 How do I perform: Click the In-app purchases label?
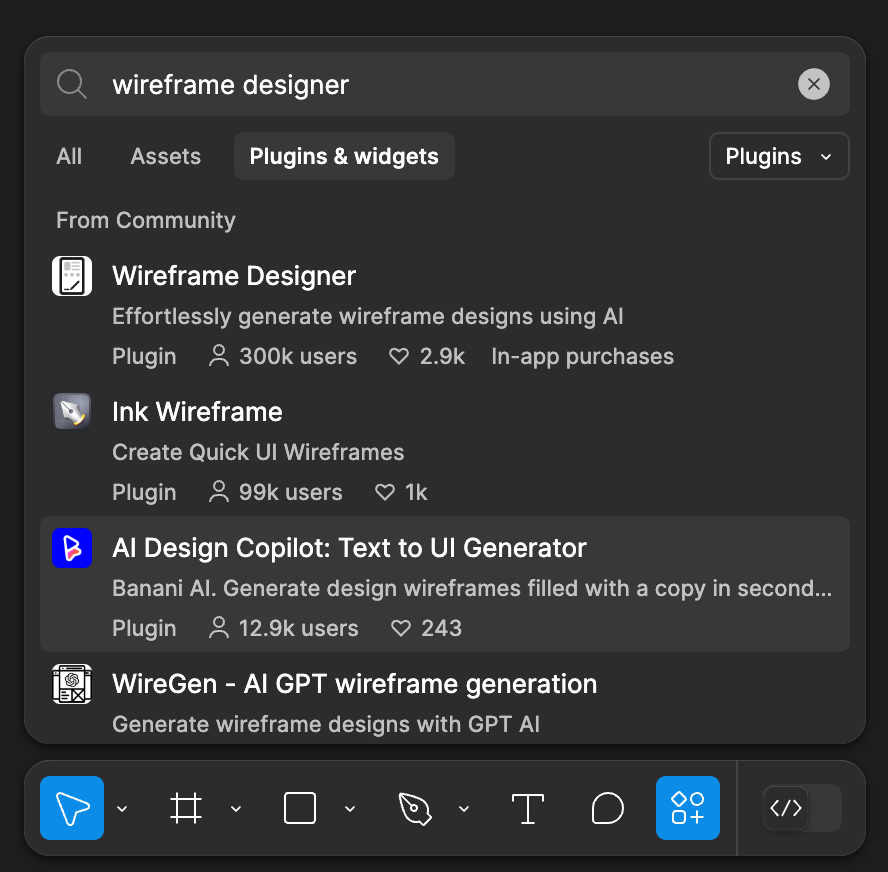(x=583, y=357)
